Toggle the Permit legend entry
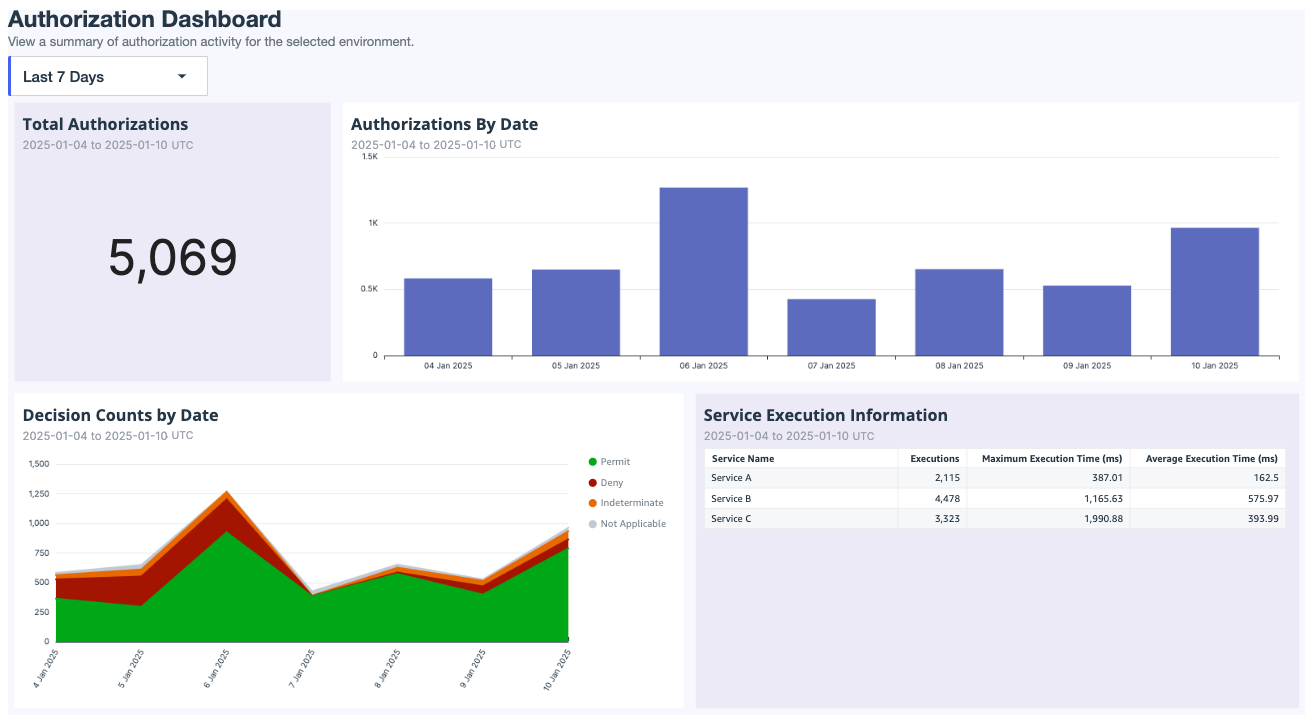The width and height of the screenshot is (1305, 715). pos(610,462)
